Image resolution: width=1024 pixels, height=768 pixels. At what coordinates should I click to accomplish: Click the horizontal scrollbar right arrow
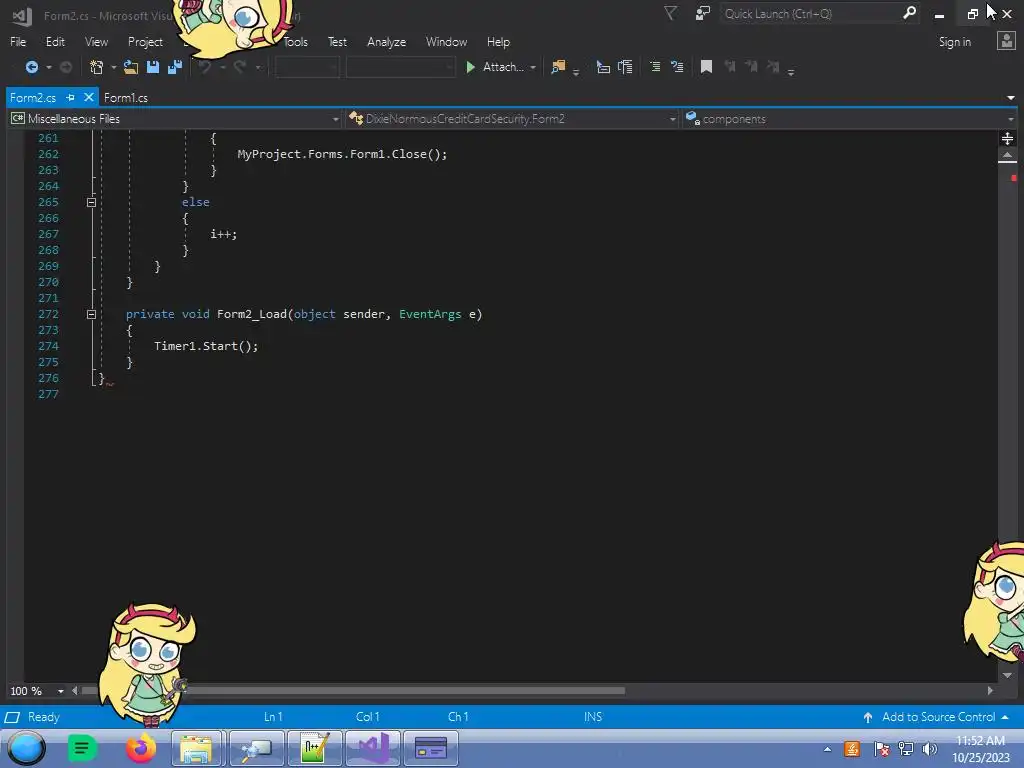[x=990, y=690]
